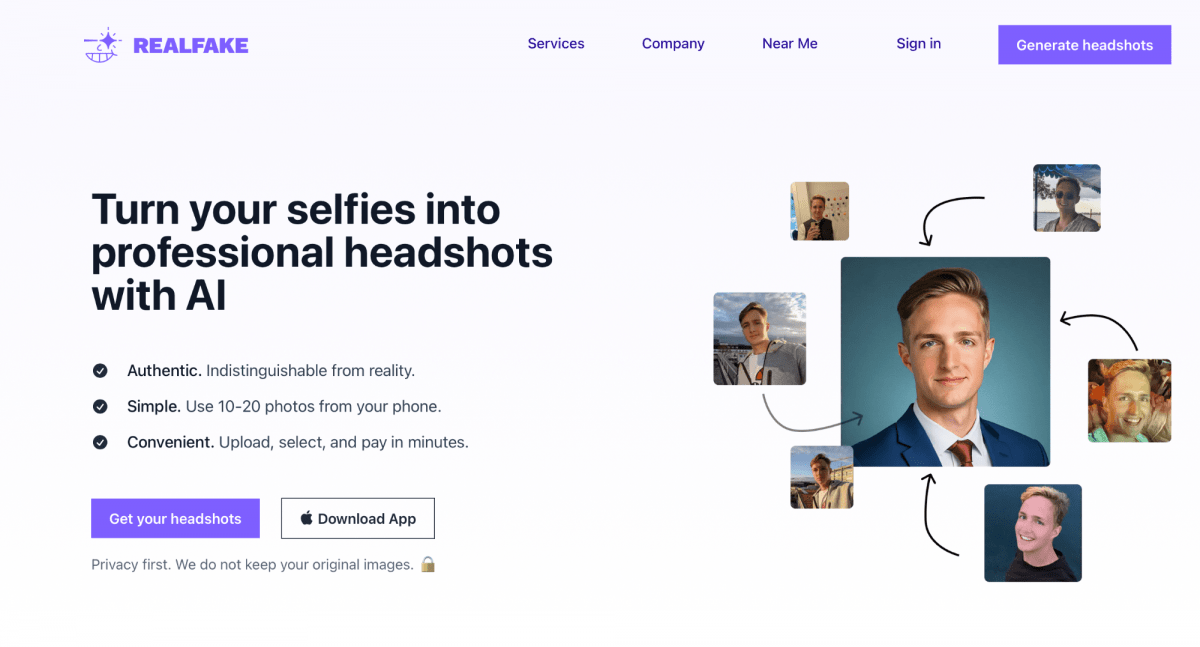Open the Company menu
Image resolution: width=1200 pixels, height=647 pixels.
click(673, 44)
